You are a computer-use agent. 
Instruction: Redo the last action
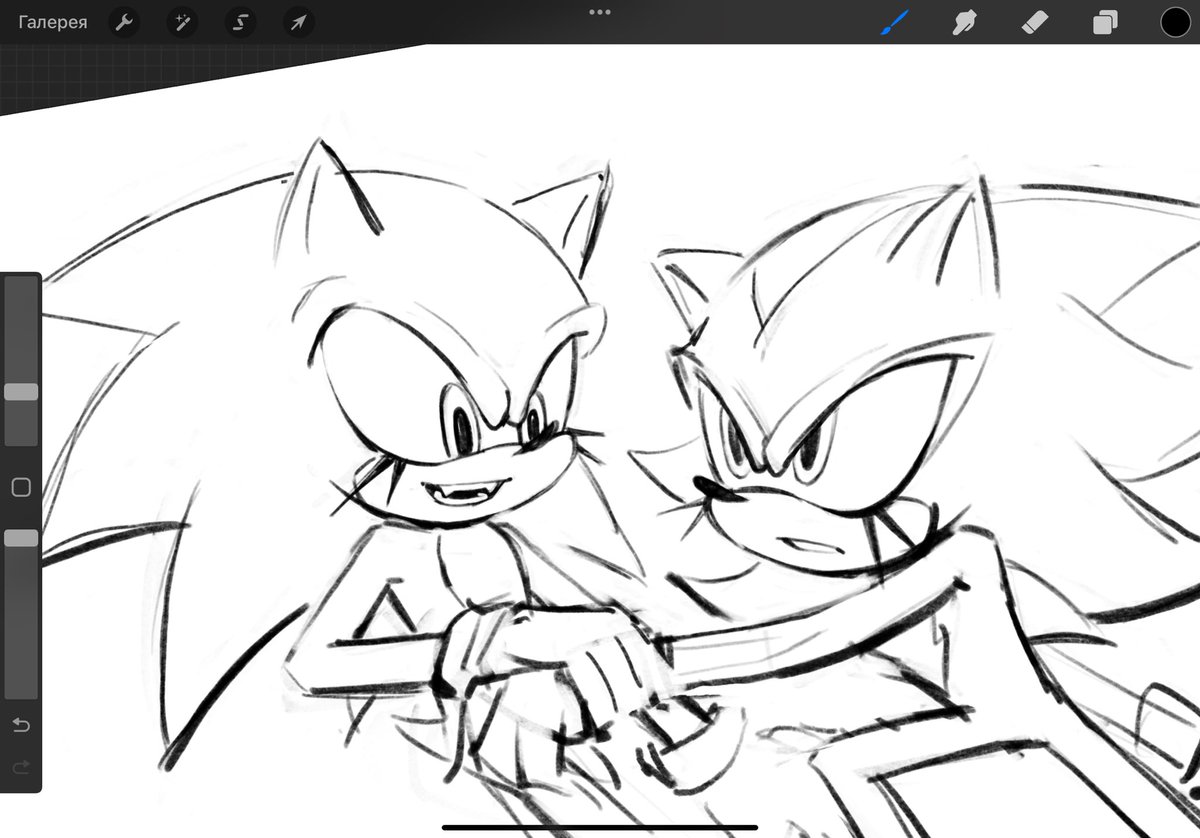(x=21, y=767)
